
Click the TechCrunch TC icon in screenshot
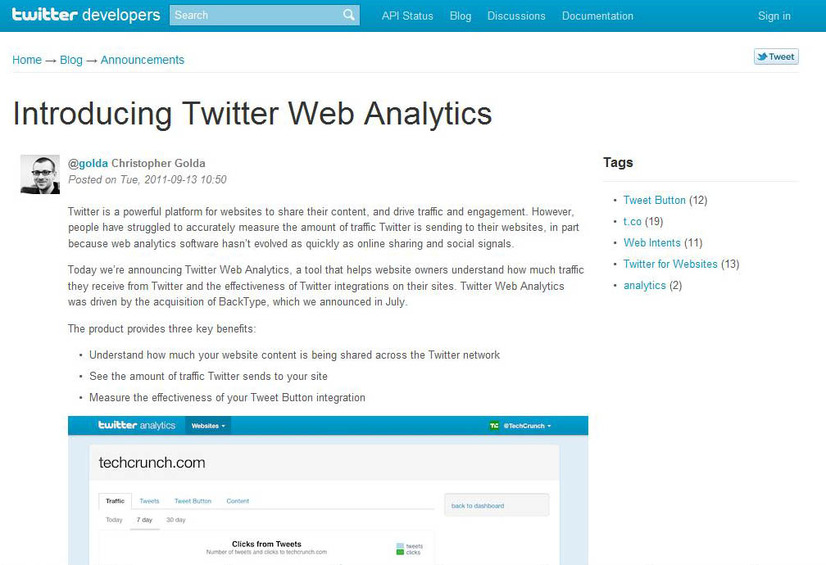[494, 425]
